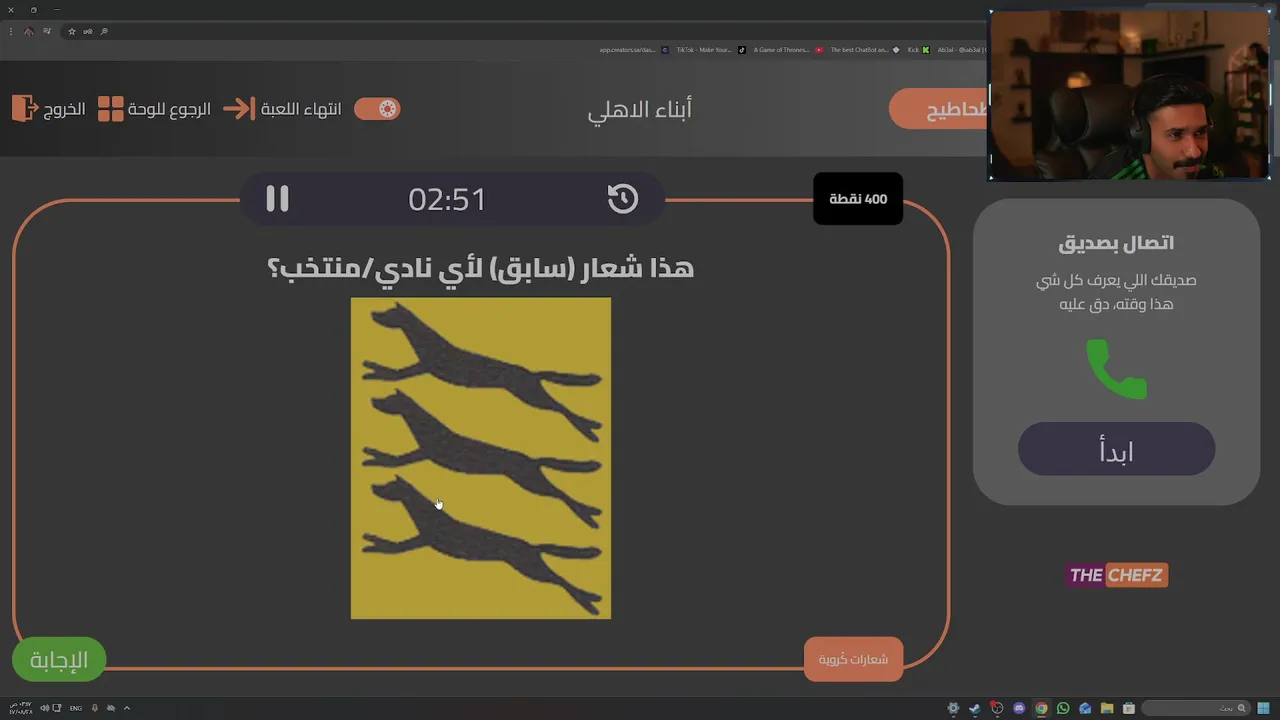The image size is (1280, 720).
Task: Start the call a friend lifeline (ابدأ)
Action: pyautogui.click(x=1116, y=449)
